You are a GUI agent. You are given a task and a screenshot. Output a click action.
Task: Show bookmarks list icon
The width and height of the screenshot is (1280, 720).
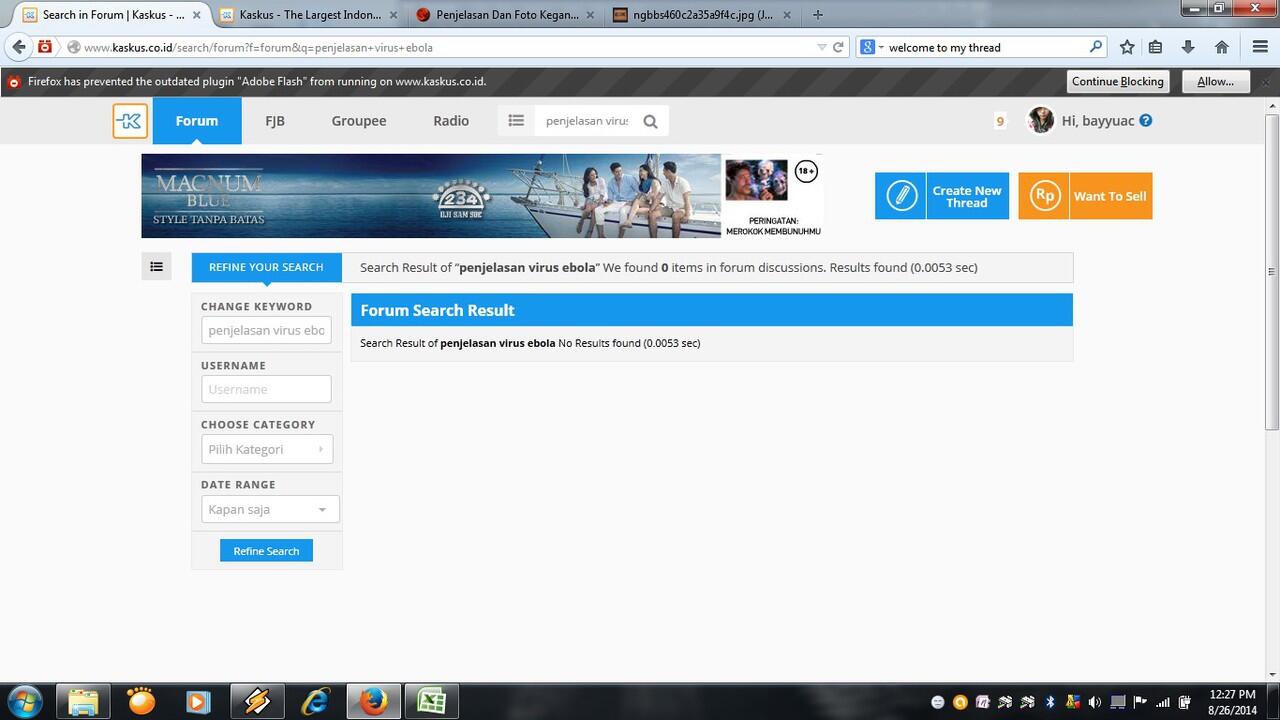(1156, 47)
